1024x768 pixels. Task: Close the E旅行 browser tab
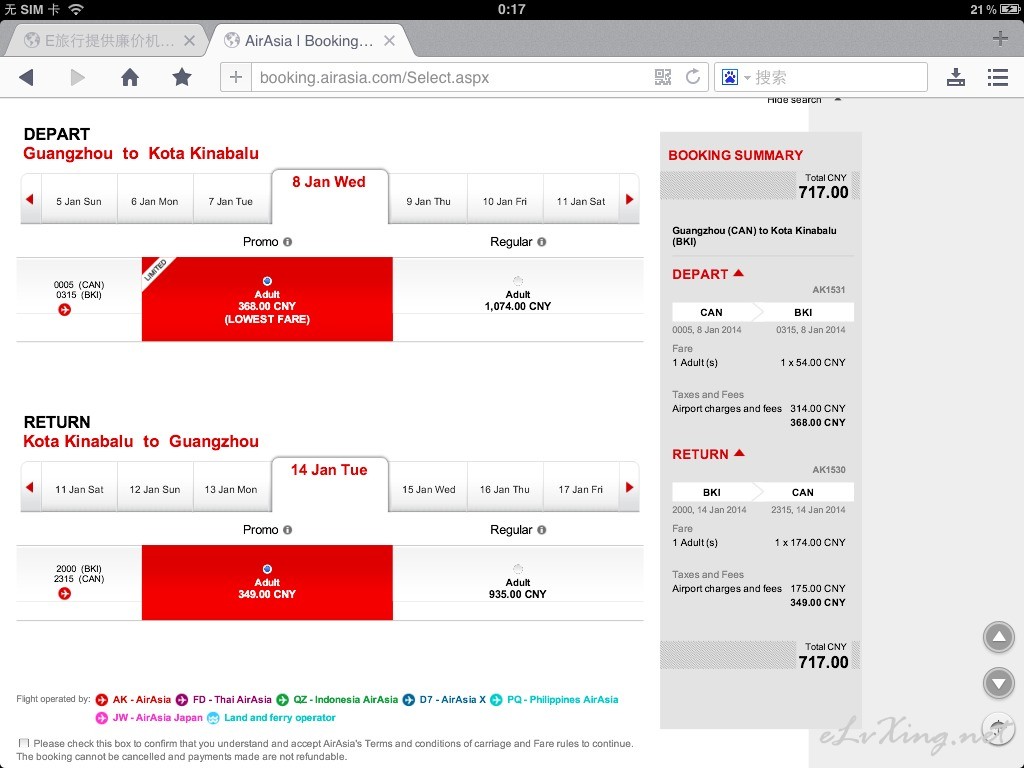[189, 41]
